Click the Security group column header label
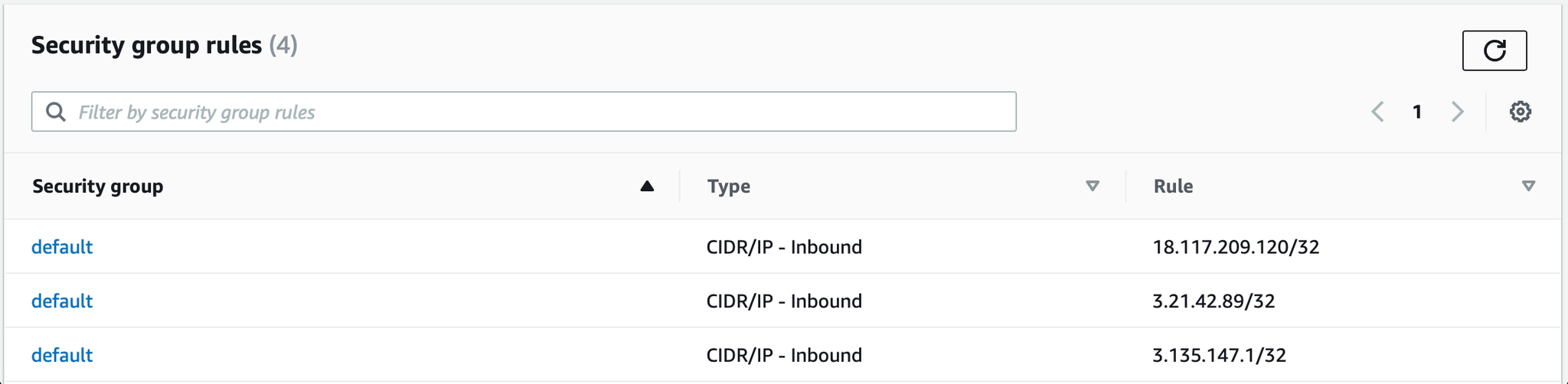1568x384 pixels. click(x=98, y=186)
